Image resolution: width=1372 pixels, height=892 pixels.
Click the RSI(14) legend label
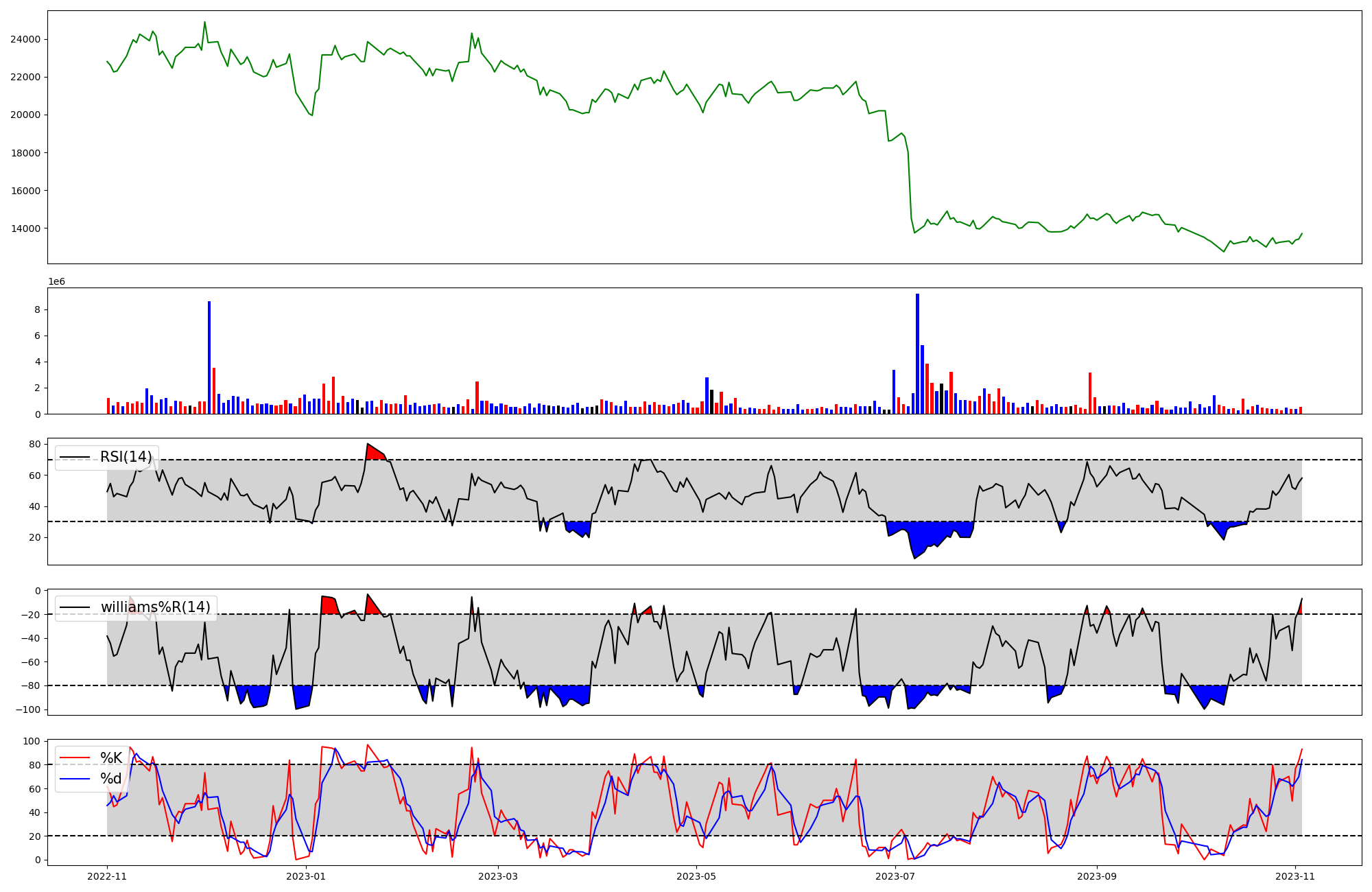[x=126, y=457]
